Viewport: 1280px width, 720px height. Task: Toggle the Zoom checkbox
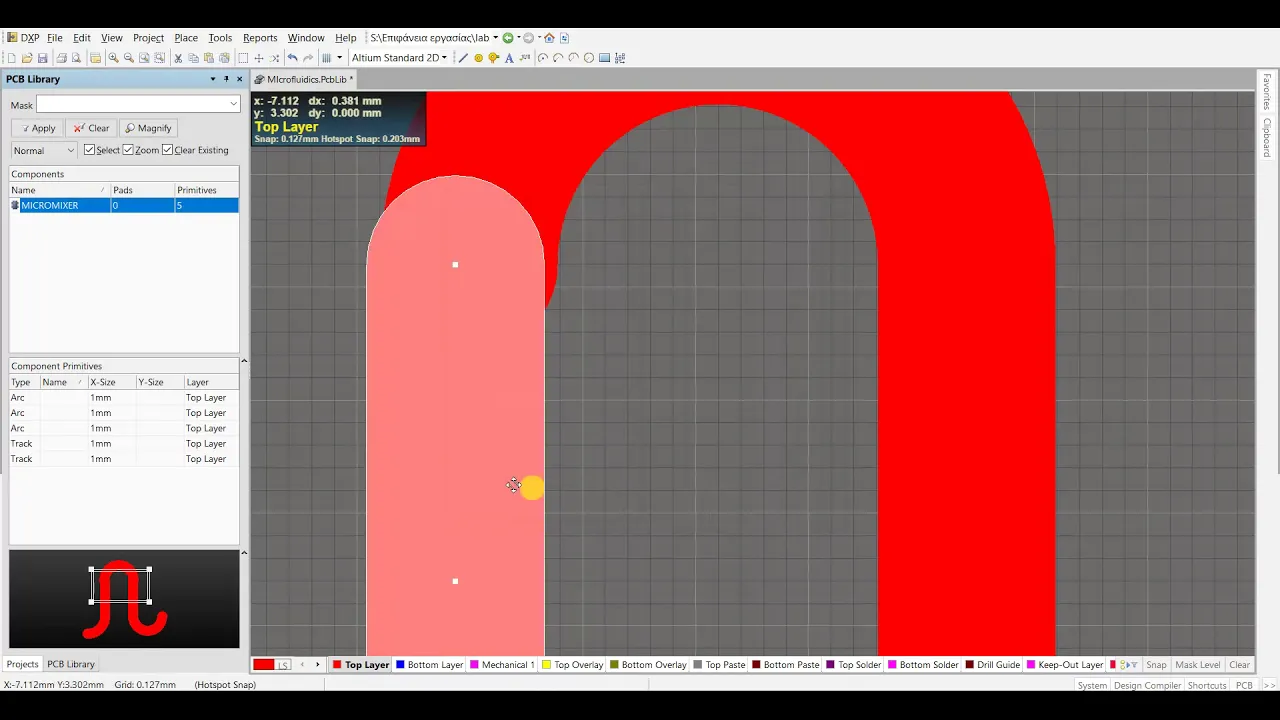(128, 150)
